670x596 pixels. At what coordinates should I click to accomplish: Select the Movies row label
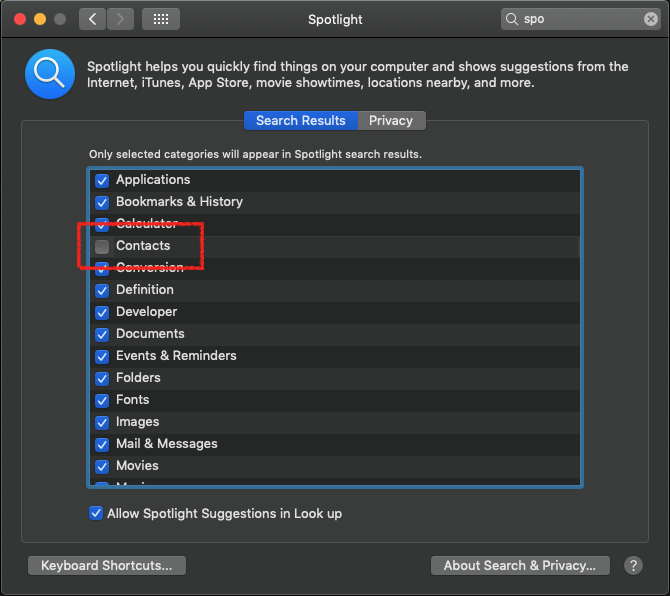click(x=137, y=466)
